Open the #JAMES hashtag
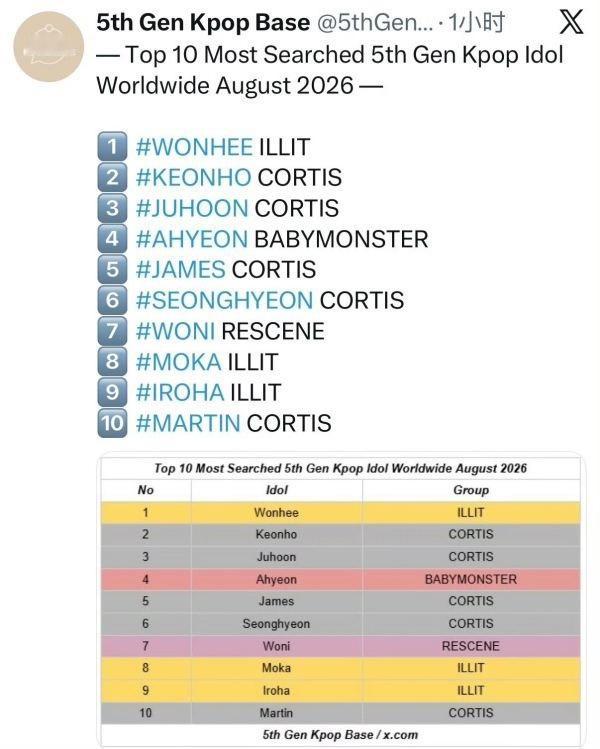The image size is (600, 749). pyautogui.click(x=180, y=269)
